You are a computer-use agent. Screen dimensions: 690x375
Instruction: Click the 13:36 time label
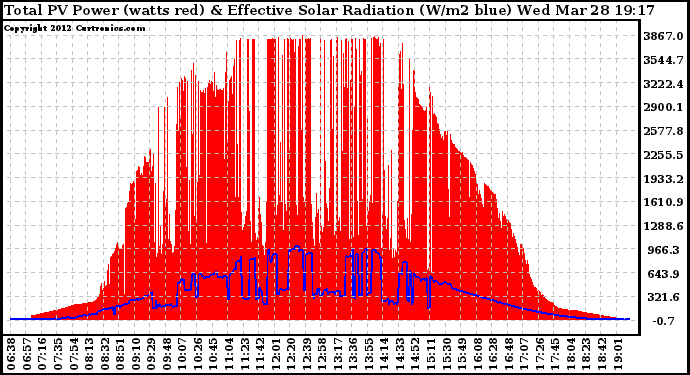click(354, 353)
